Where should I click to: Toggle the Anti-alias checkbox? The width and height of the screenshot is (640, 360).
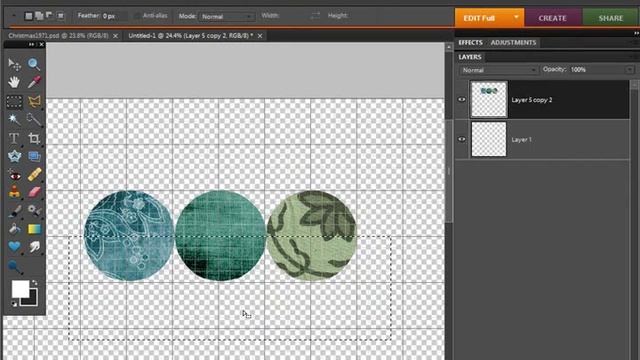(x=136, y=16)
